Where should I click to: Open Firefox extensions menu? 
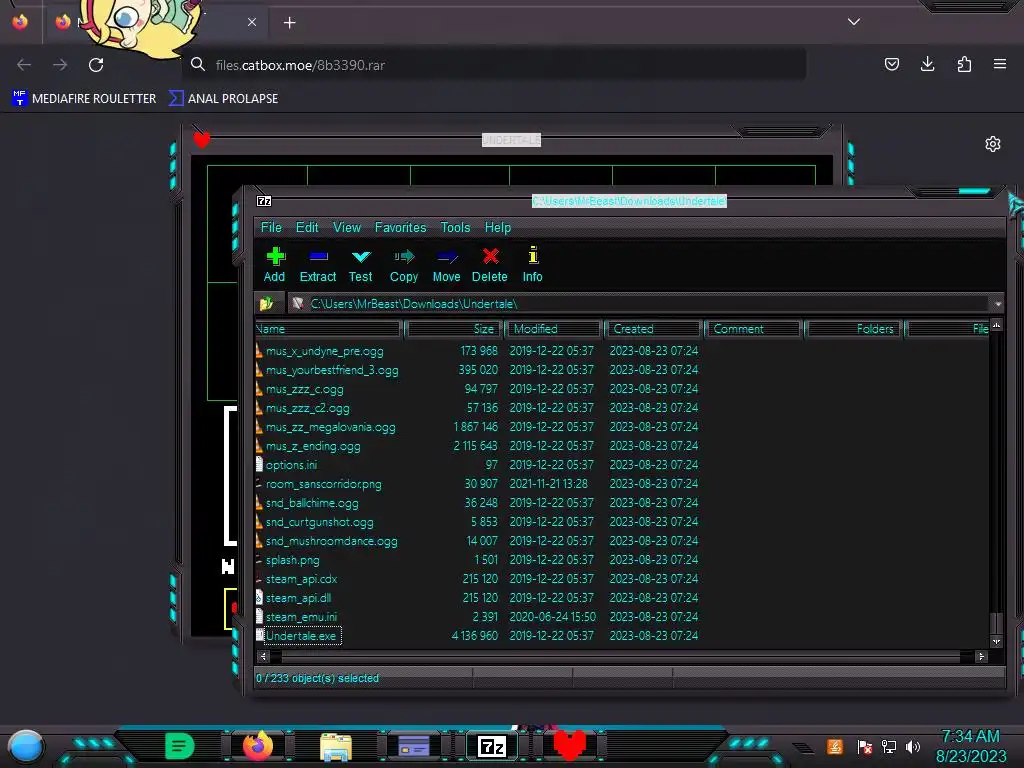click(964, 64)
